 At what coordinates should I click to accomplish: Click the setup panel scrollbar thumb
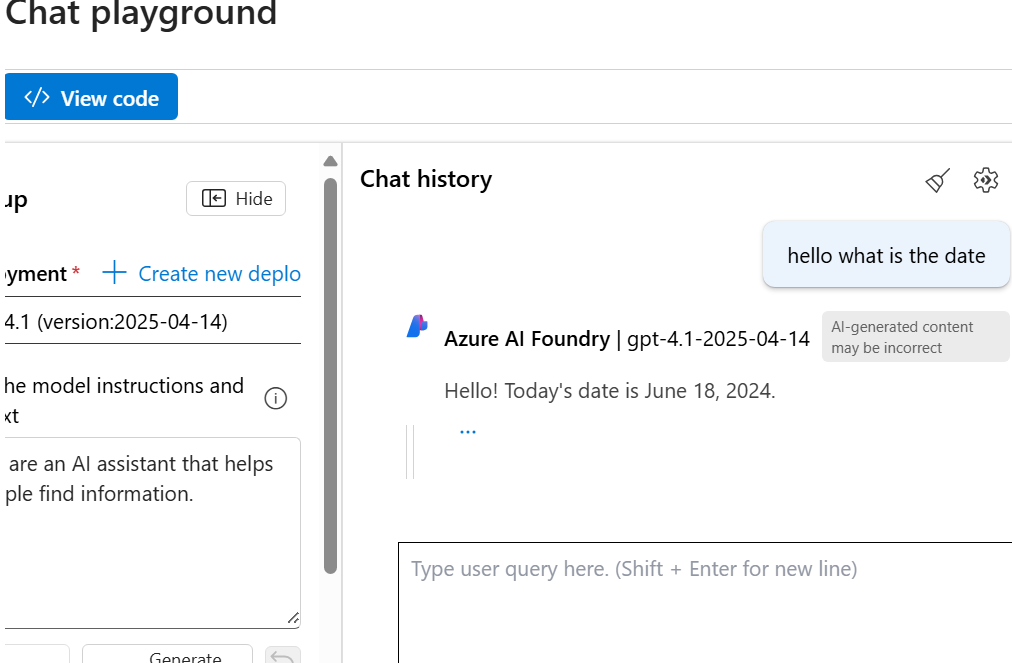330,376
